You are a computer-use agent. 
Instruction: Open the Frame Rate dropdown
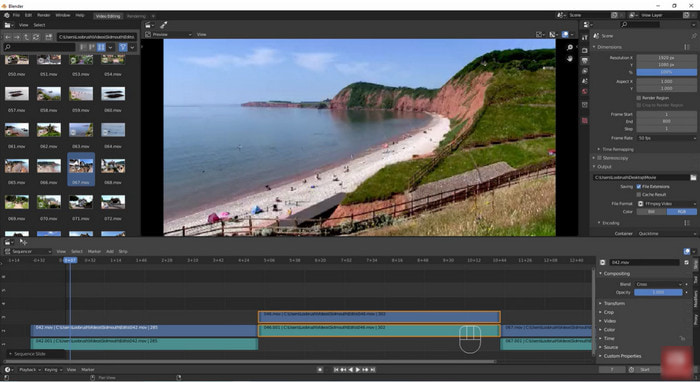[666, 138]
